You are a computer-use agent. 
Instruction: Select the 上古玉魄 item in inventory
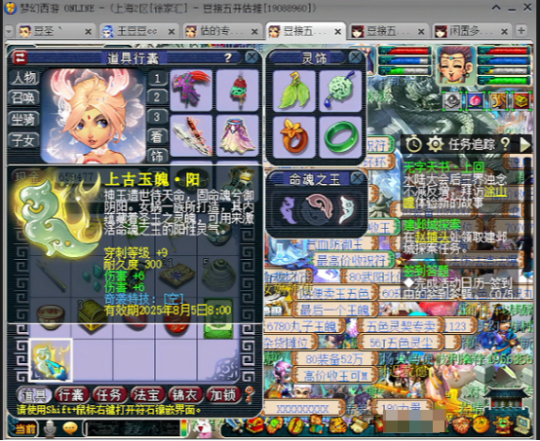click(51, 360)
